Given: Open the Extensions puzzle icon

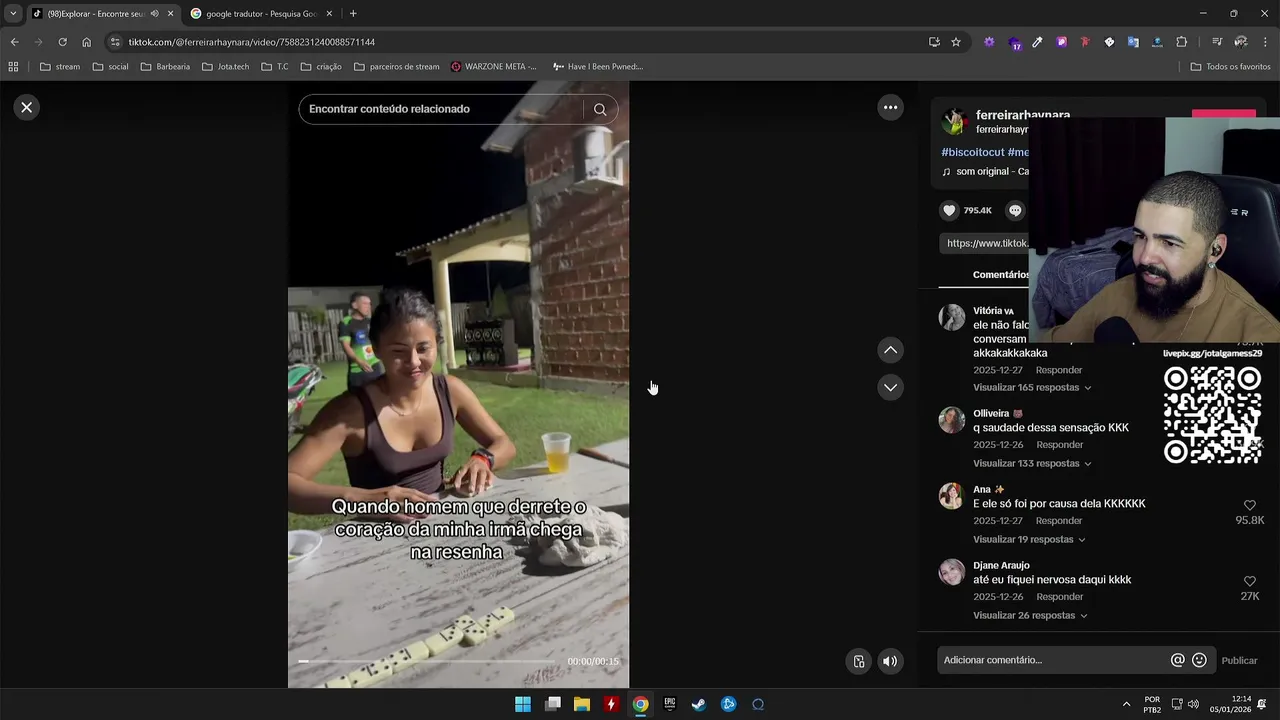Looking at the screenshot, I should click(1181, 42).
